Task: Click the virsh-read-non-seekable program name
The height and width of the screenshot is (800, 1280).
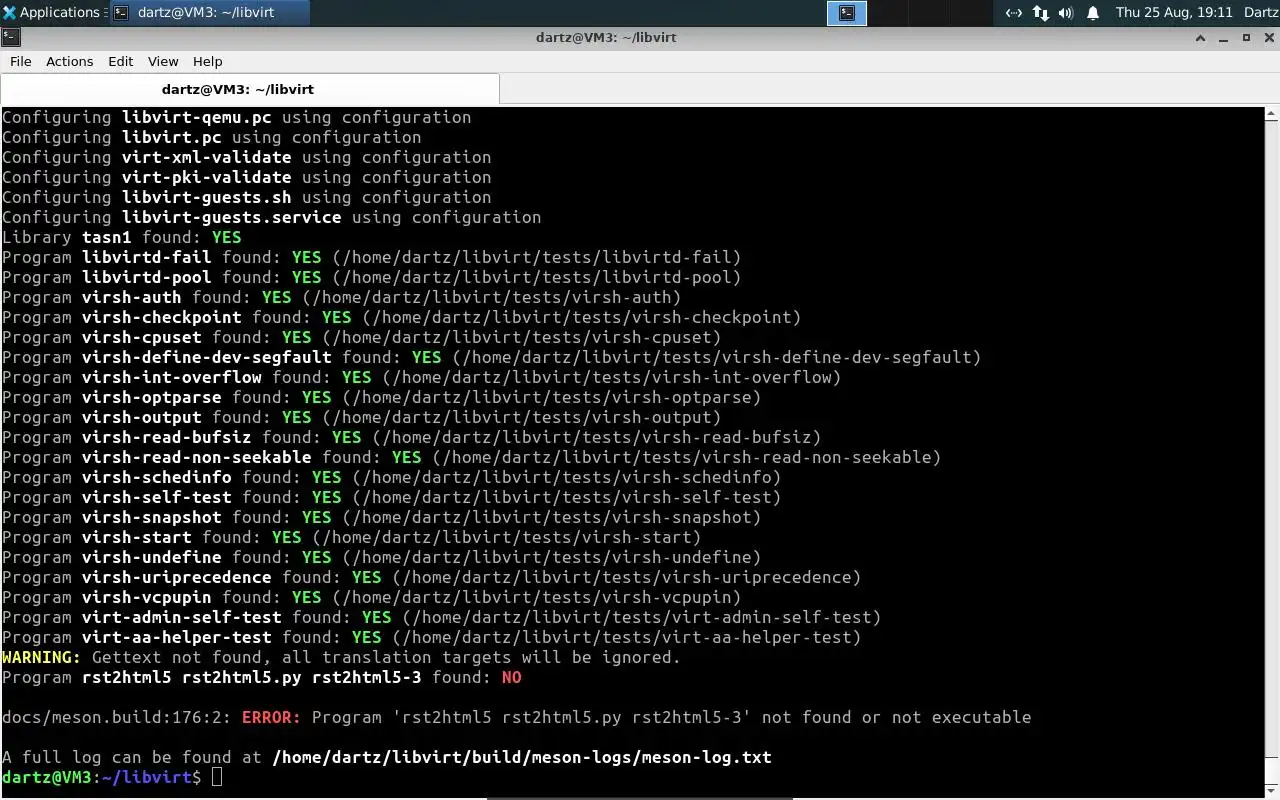Action: [x=196, y=457]
